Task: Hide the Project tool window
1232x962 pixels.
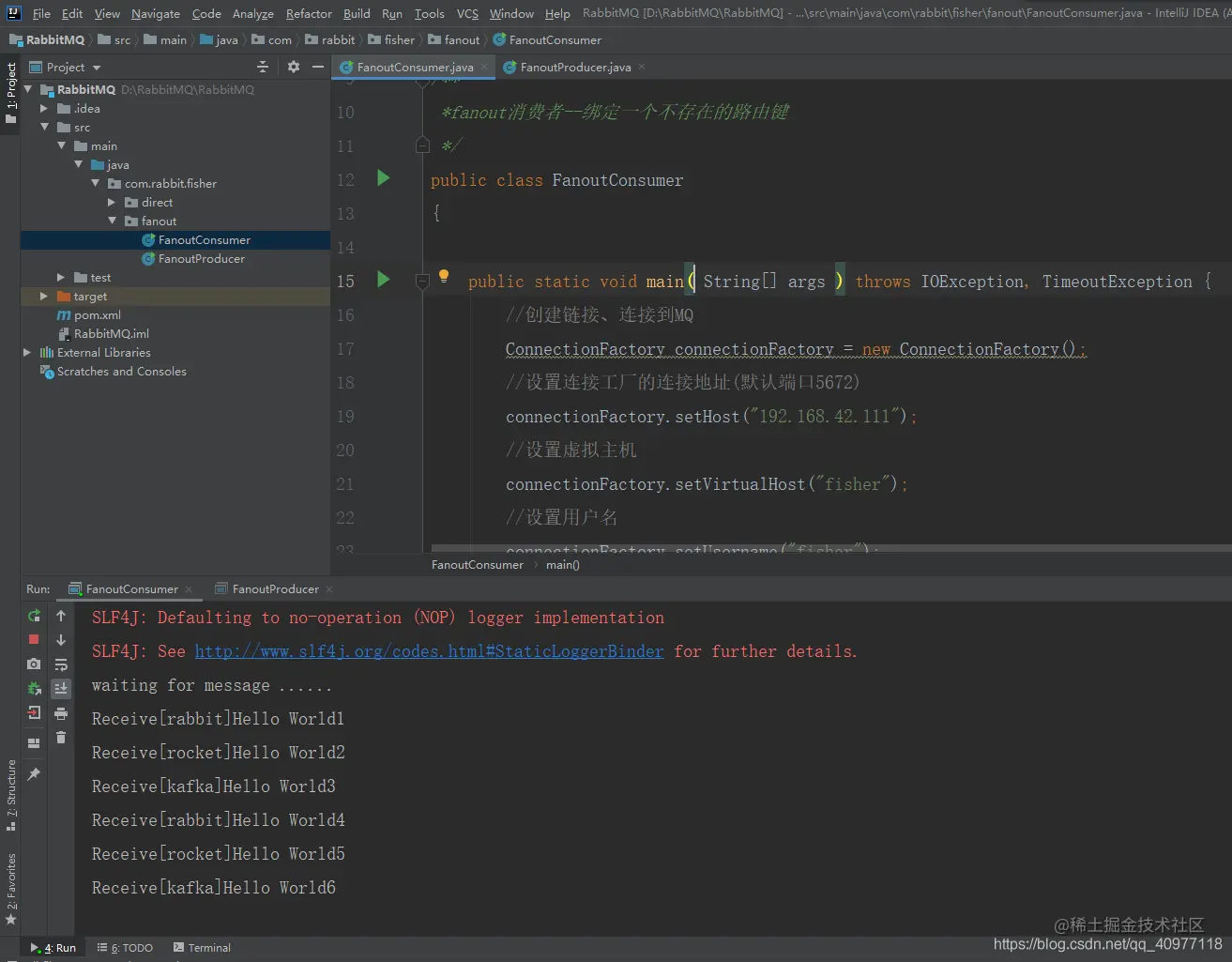Action: click(318, 67)
